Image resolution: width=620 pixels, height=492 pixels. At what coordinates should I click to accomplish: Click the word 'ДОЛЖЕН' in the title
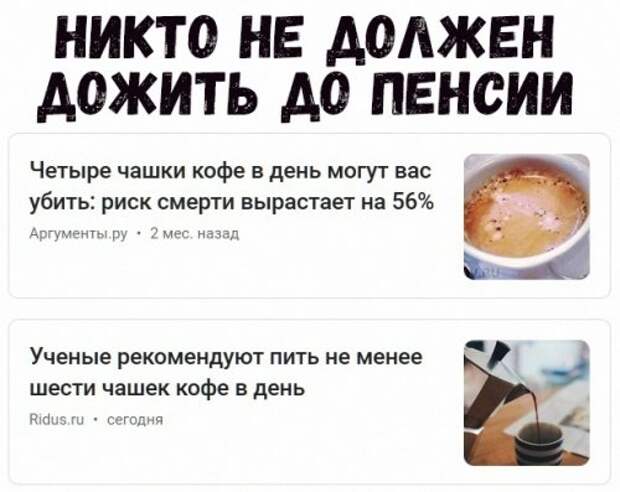coord(441,40)
